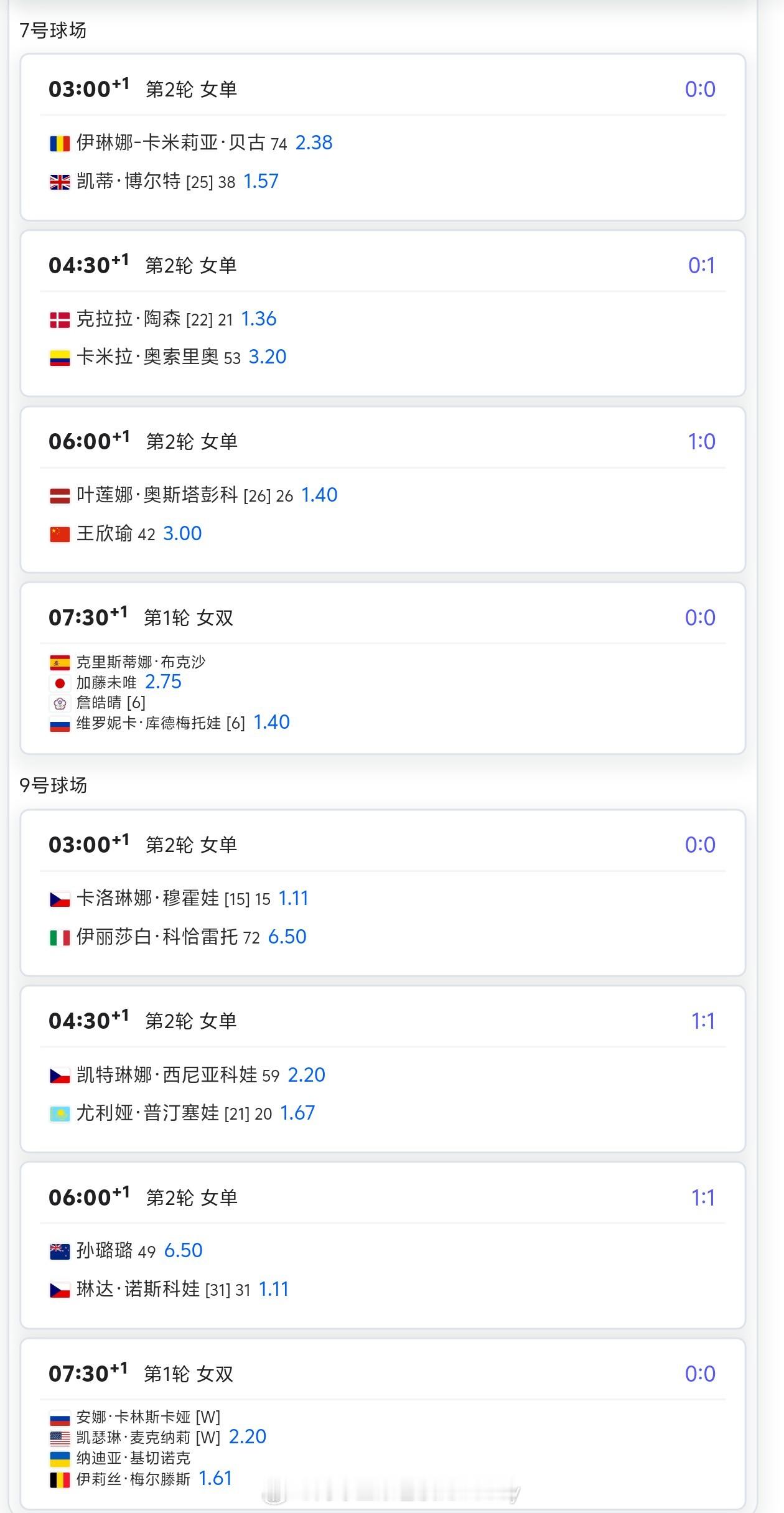
Task: Open the 1:0 score of 奥斯塔彭科 match
Action: click(x=701, y=442)
